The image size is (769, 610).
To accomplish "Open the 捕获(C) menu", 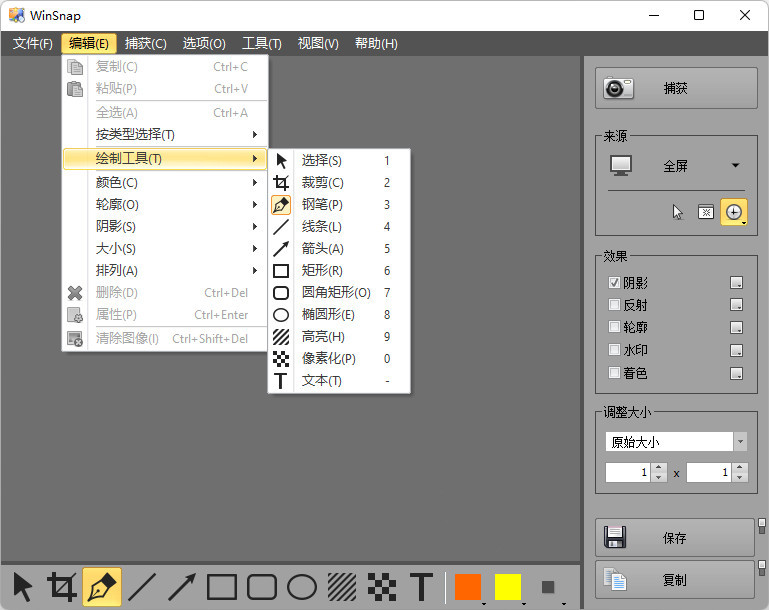I will pos(146,44).
